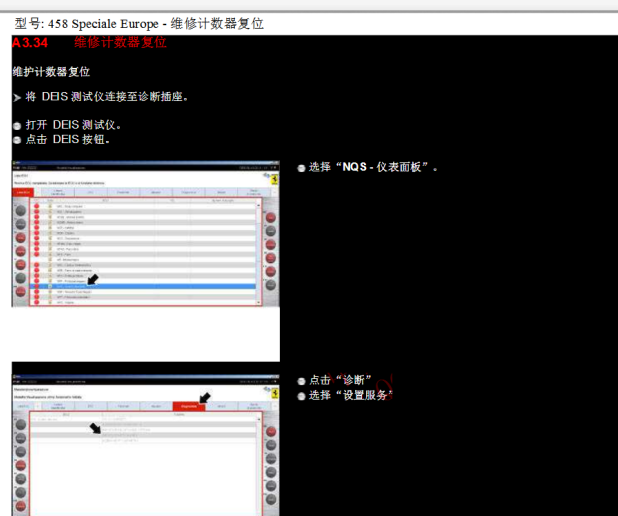Open the diagnostics tab screenshot thumbnail
The image size is (618, 516).
(145, 445)
